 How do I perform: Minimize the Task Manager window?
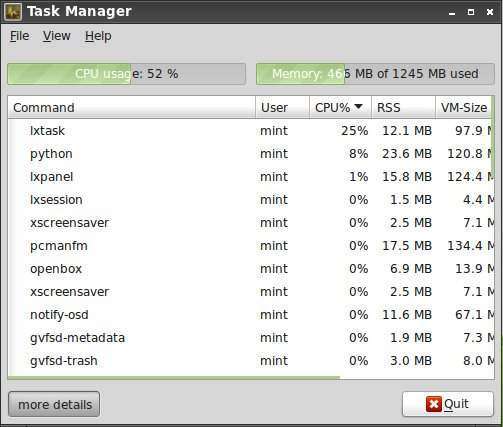pyautogui.click(x=452, y=13)
